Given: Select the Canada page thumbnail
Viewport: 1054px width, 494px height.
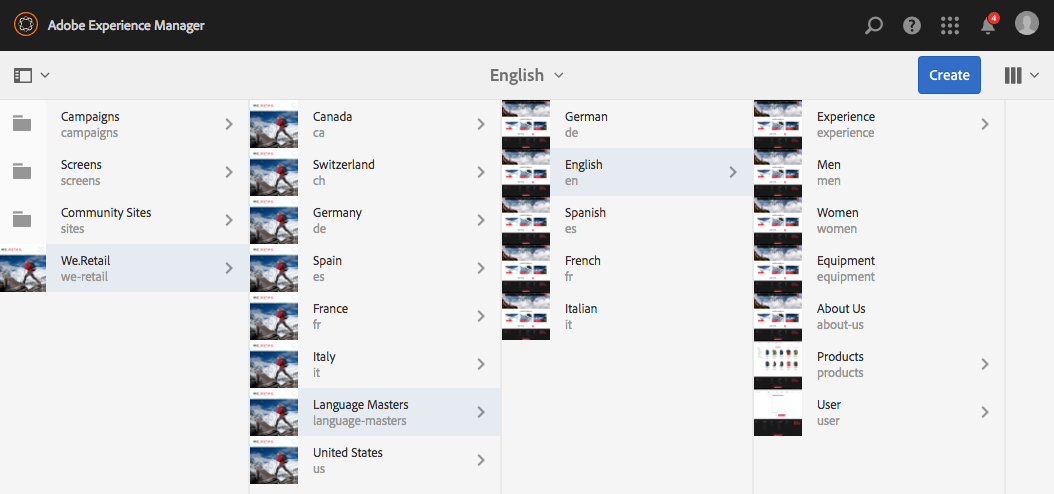Looking at the screenshot, I should pyautogui.click(x=274, y=124).
